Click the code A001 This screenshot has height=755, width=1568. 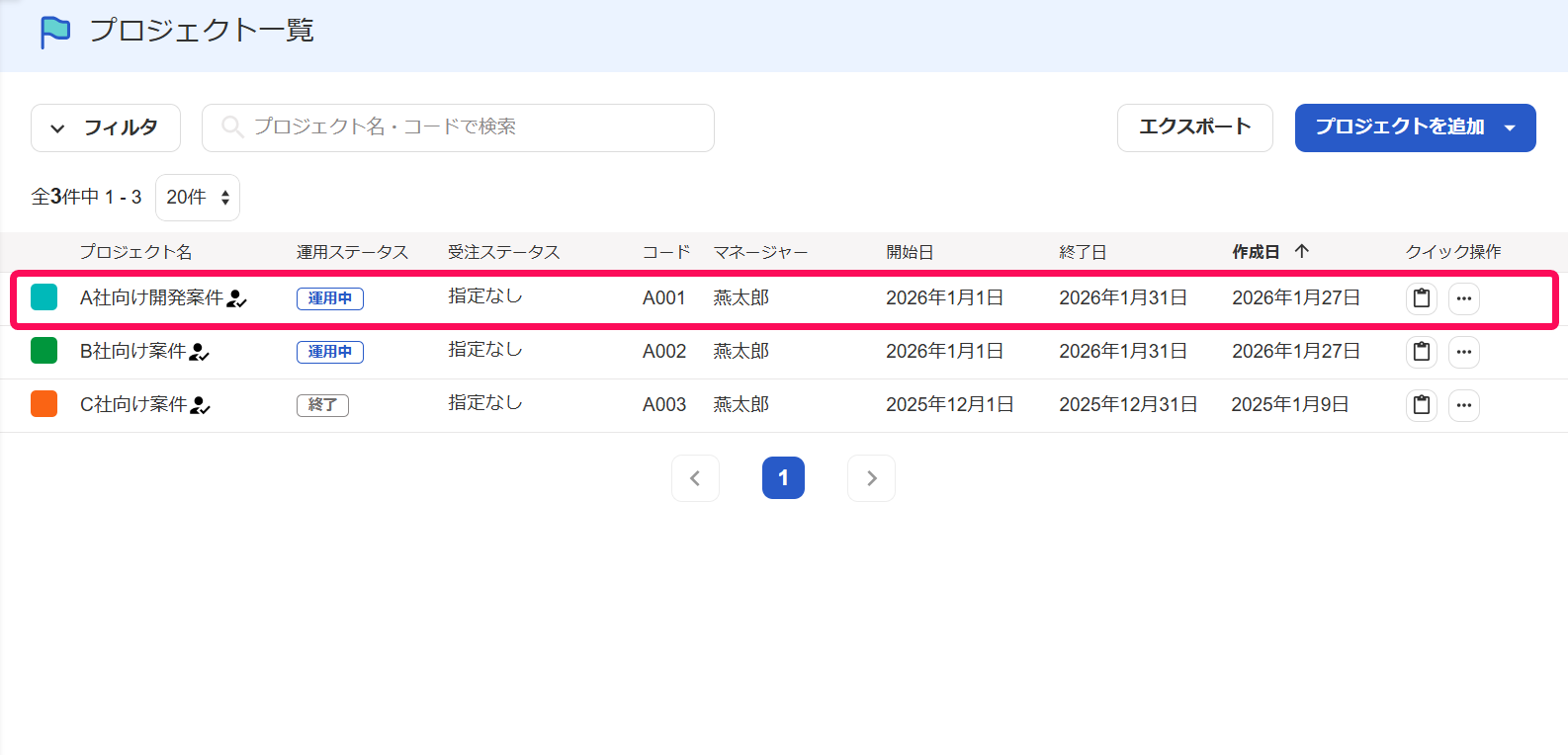pyautogui.click(x=663, y=297)
